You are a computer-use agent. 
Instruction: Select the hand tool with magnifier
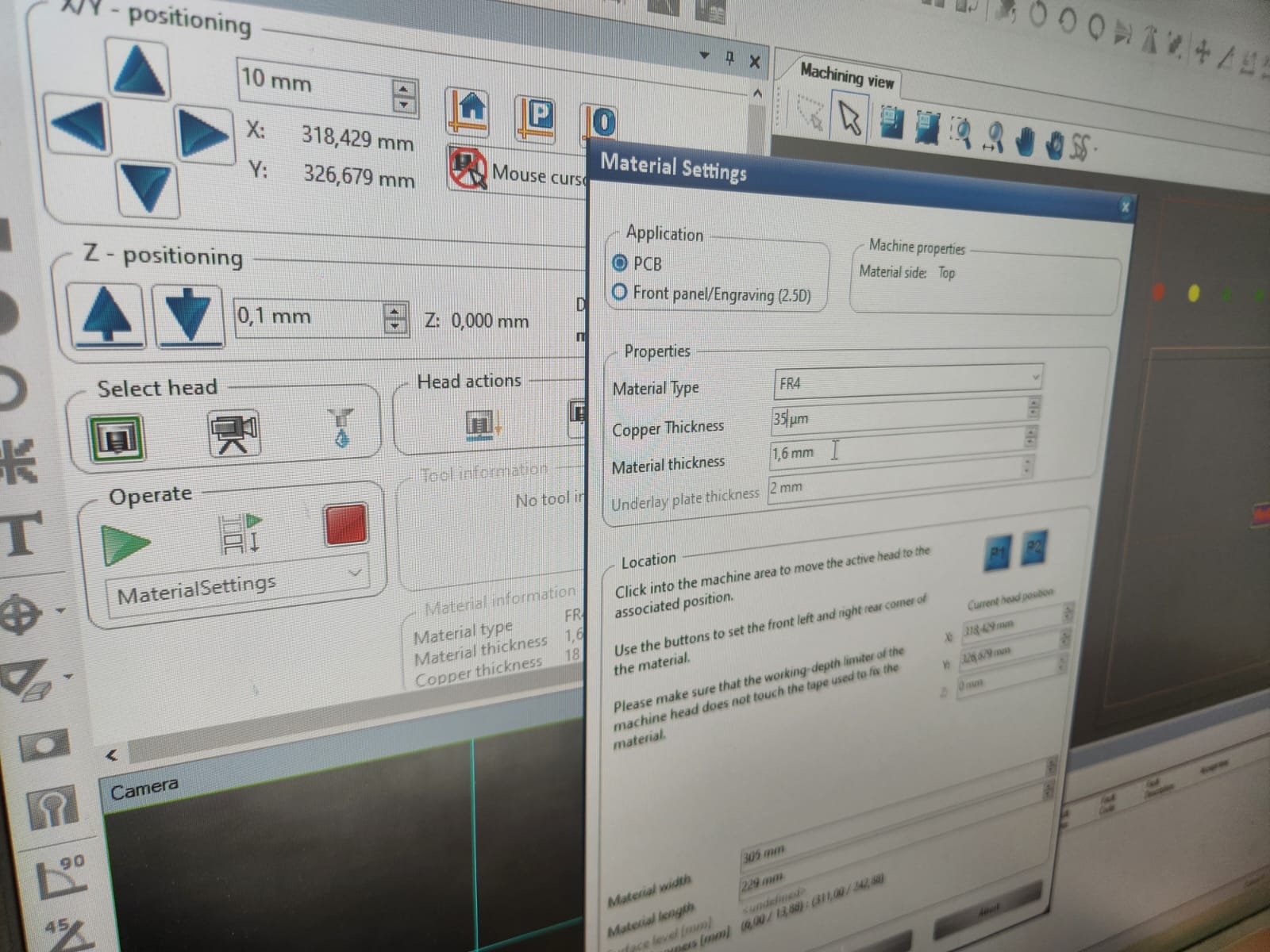coord(1054,145)
